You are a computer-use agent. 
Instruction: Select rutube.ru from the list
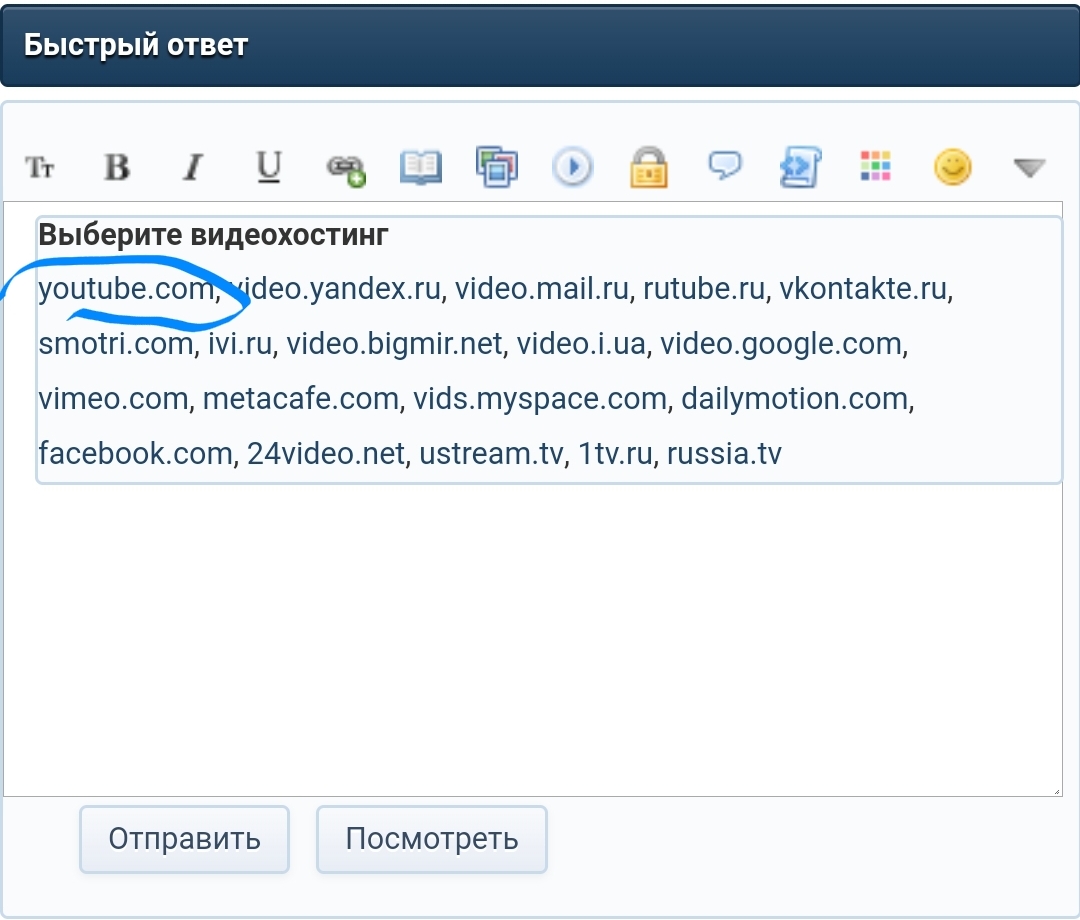[x=704, y=289]
